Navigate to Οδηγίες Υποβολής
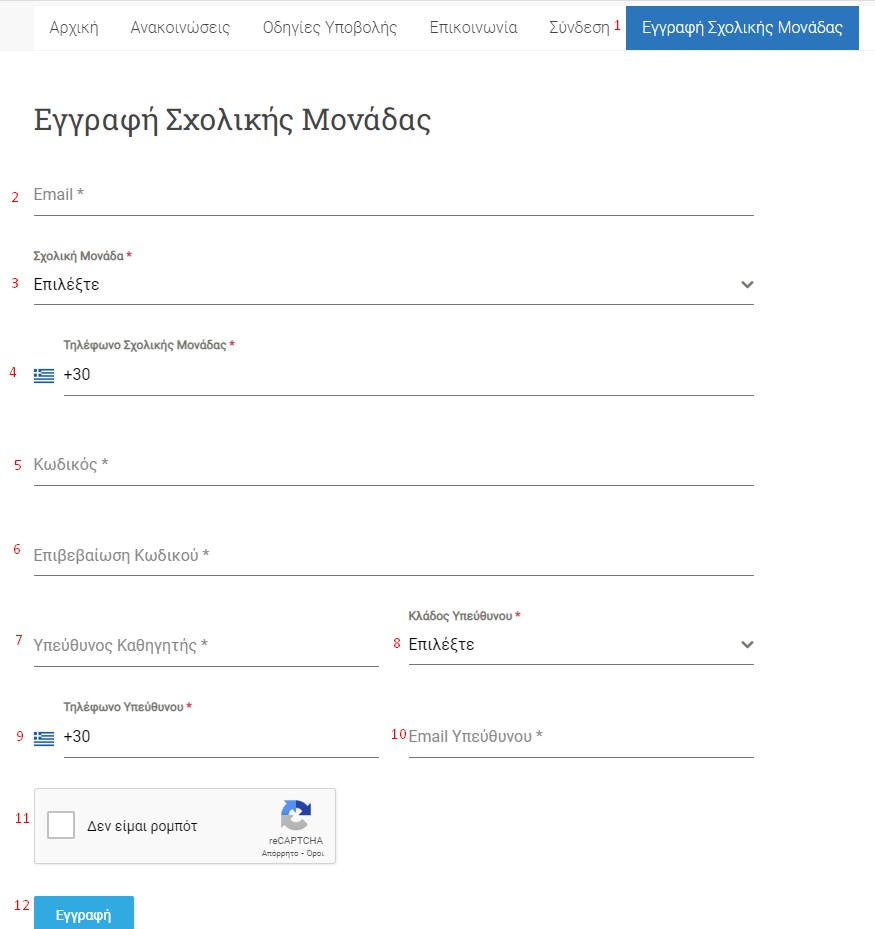 [x=330, y=27]
